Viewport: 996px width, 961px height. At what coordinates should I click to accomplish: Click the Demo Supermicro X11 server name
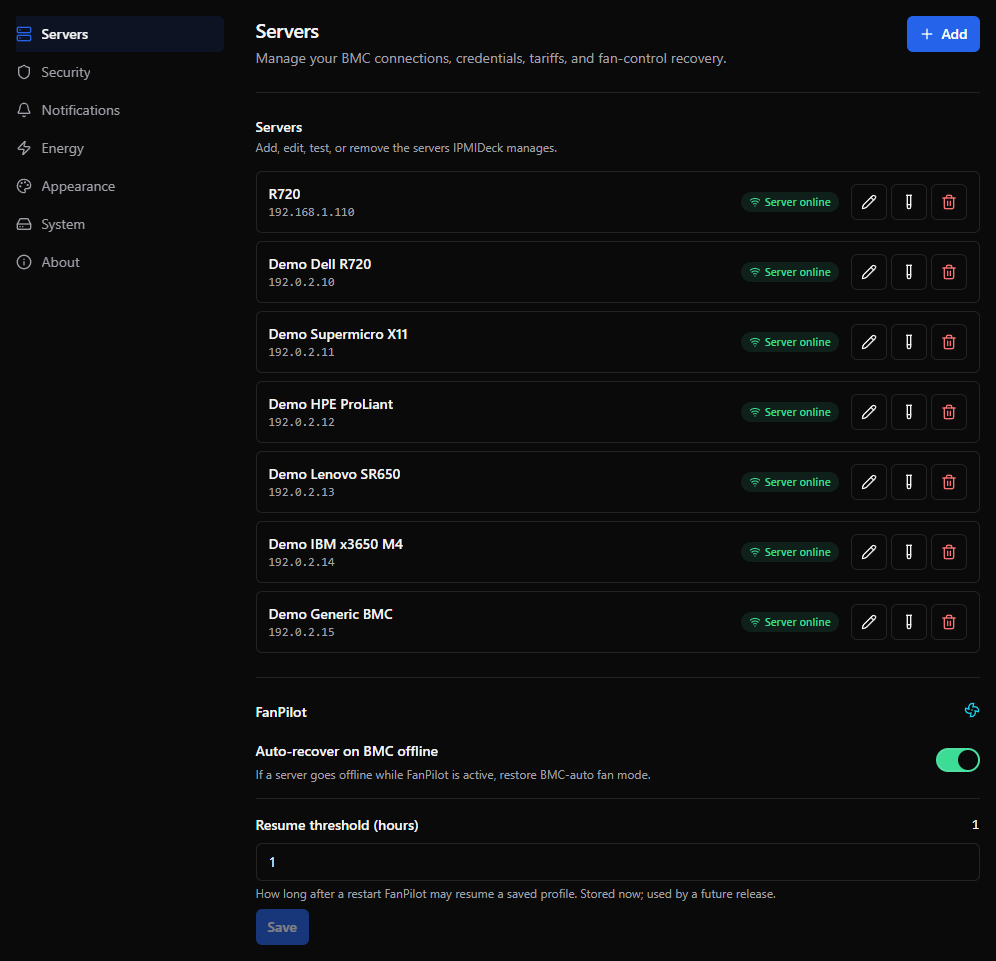[x=338, y=334]
